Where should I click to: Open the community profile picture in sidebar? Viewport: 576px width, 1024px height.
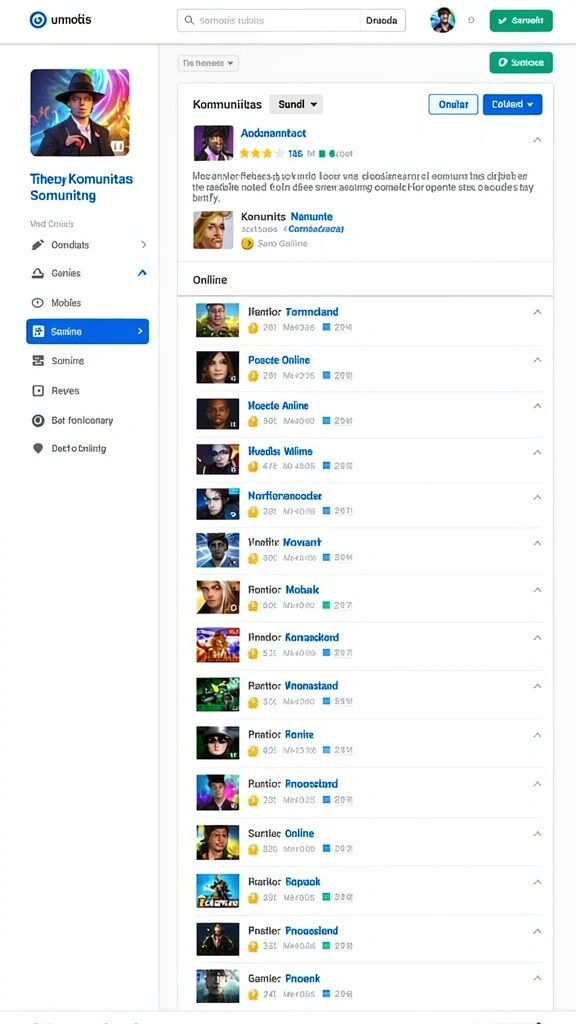pyautogui.click(x=80, y=112)
